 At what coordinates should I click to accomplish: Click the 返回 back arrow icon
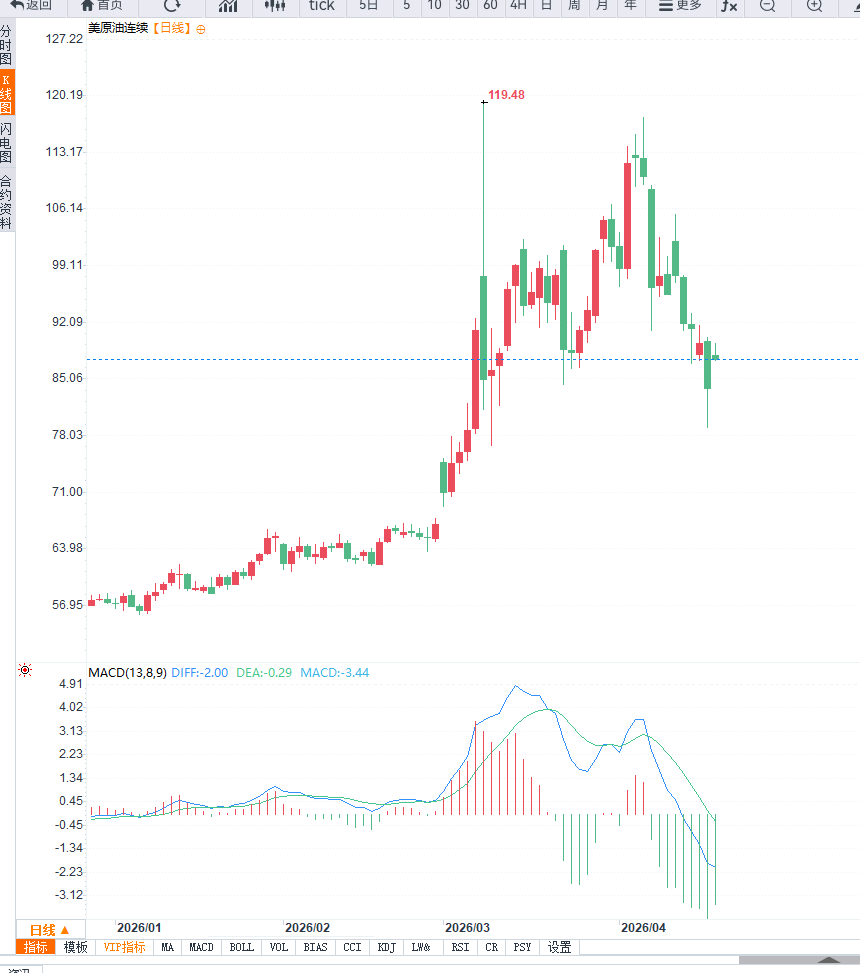pos(17,5)
